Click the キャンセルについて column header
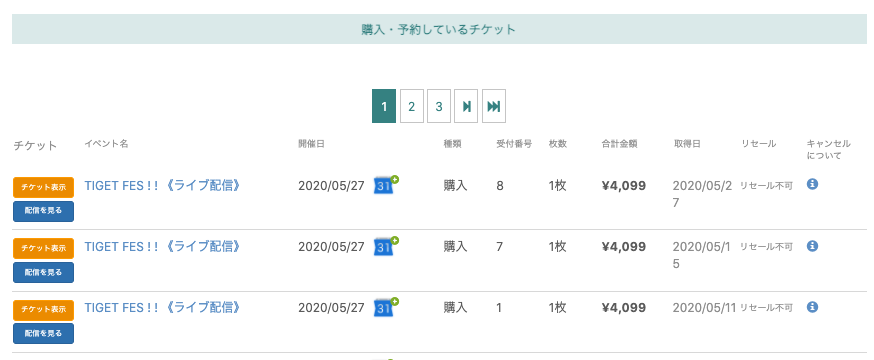The image size is (874, 360). (x=829, y=149)
